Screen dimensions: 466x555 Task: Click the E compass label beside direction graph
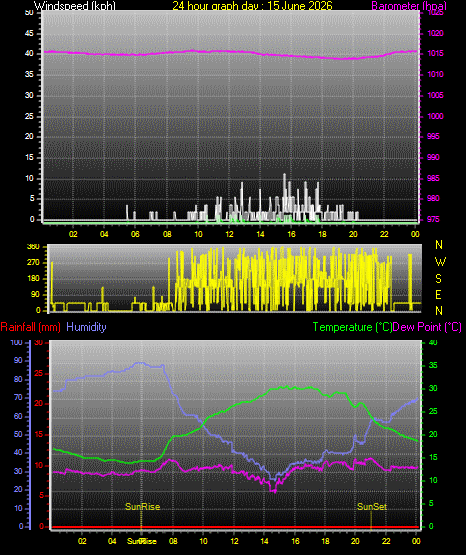click(x=438, y=294)
